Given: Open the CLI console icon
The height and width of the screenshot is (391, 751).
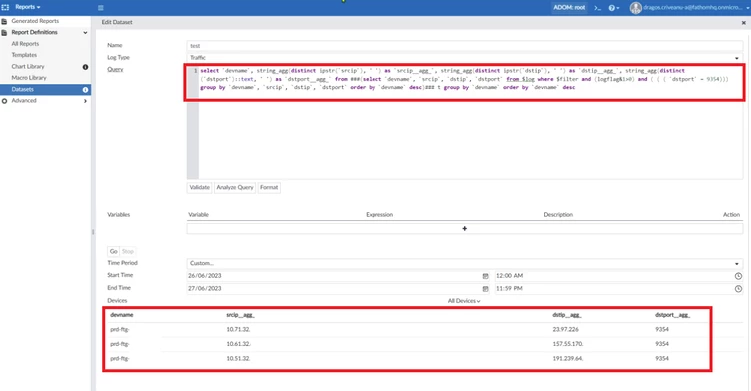Looking at the screenshot, I should 597,8.
